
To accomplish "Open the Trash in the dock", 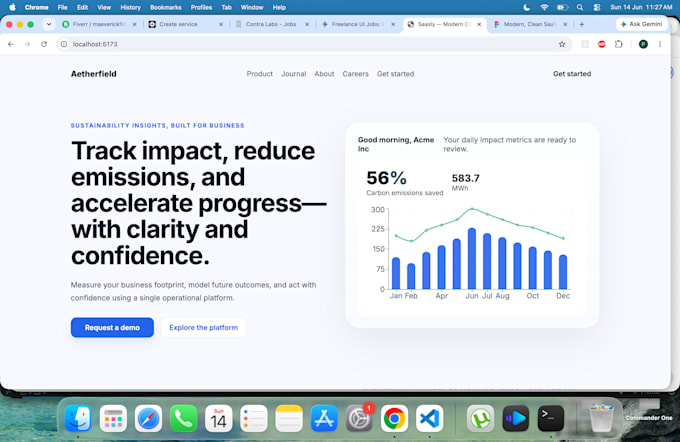I will 602,419.
